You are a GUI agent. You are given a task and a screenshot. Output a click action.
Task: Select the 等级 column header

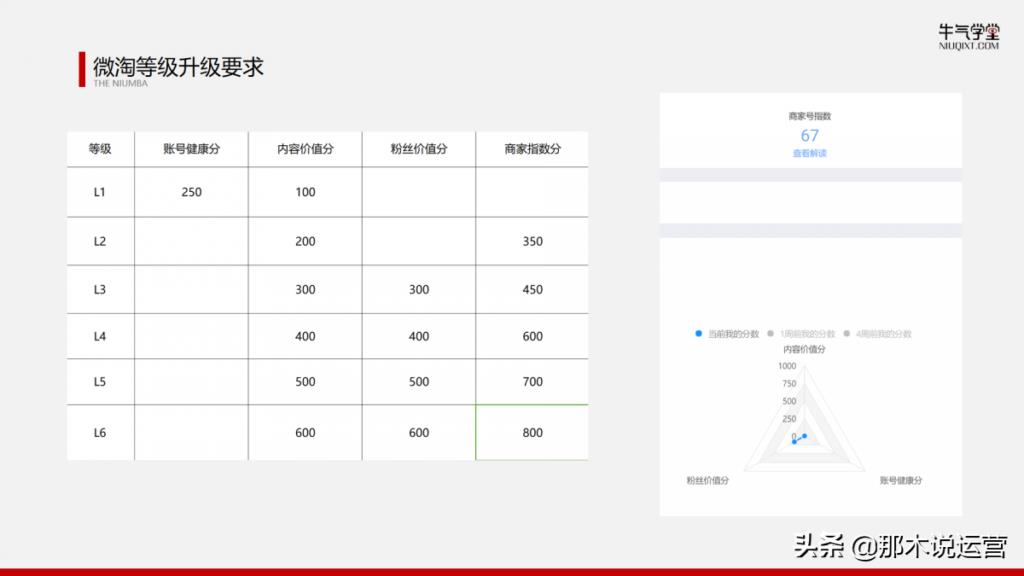pyautogui.click(x=100, y=149)
